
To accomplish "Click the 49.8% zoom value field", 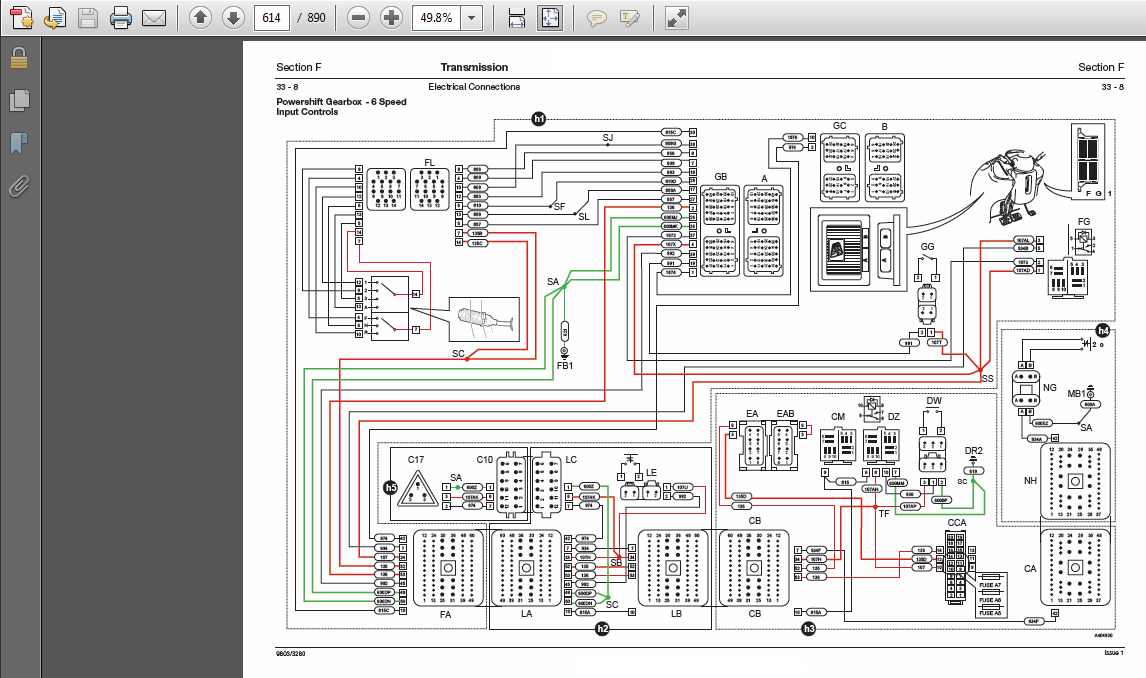I will 437,18.
